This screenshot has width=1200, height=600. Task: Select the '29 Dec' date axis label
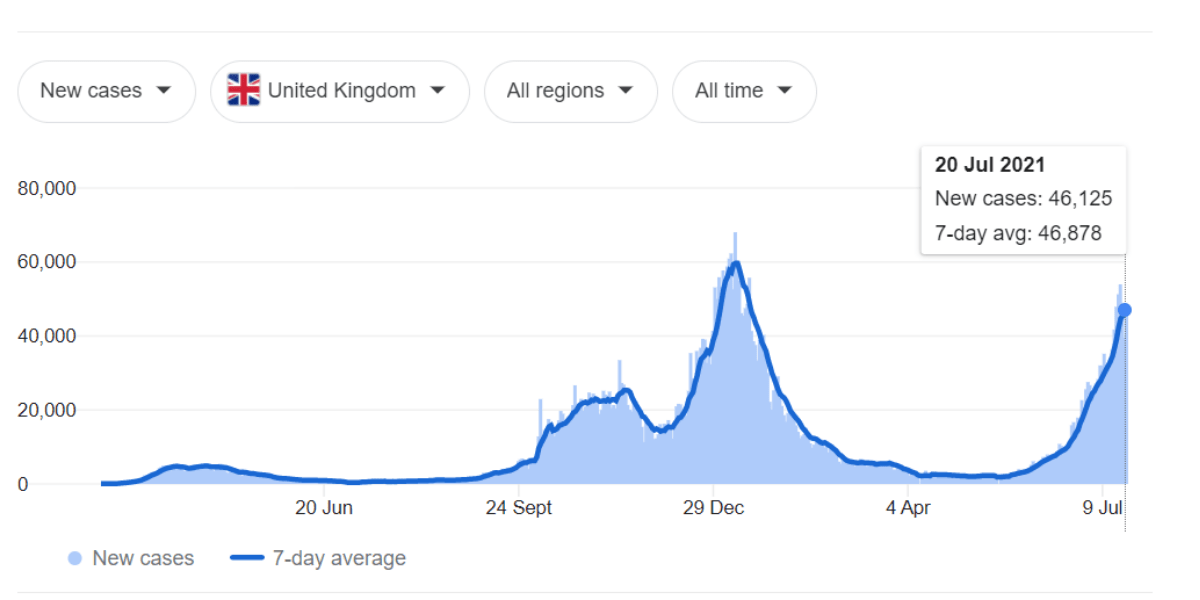[x=713, y=508]
